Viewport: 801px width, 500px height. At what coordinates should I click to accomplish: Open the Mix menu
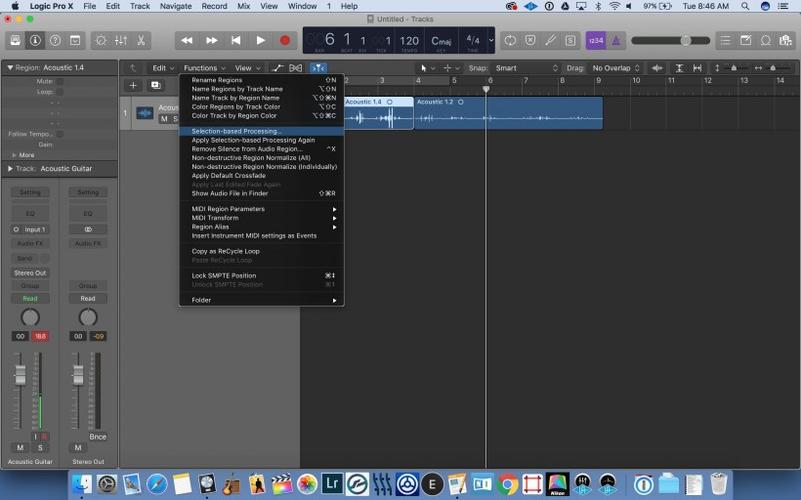(244, 6)
